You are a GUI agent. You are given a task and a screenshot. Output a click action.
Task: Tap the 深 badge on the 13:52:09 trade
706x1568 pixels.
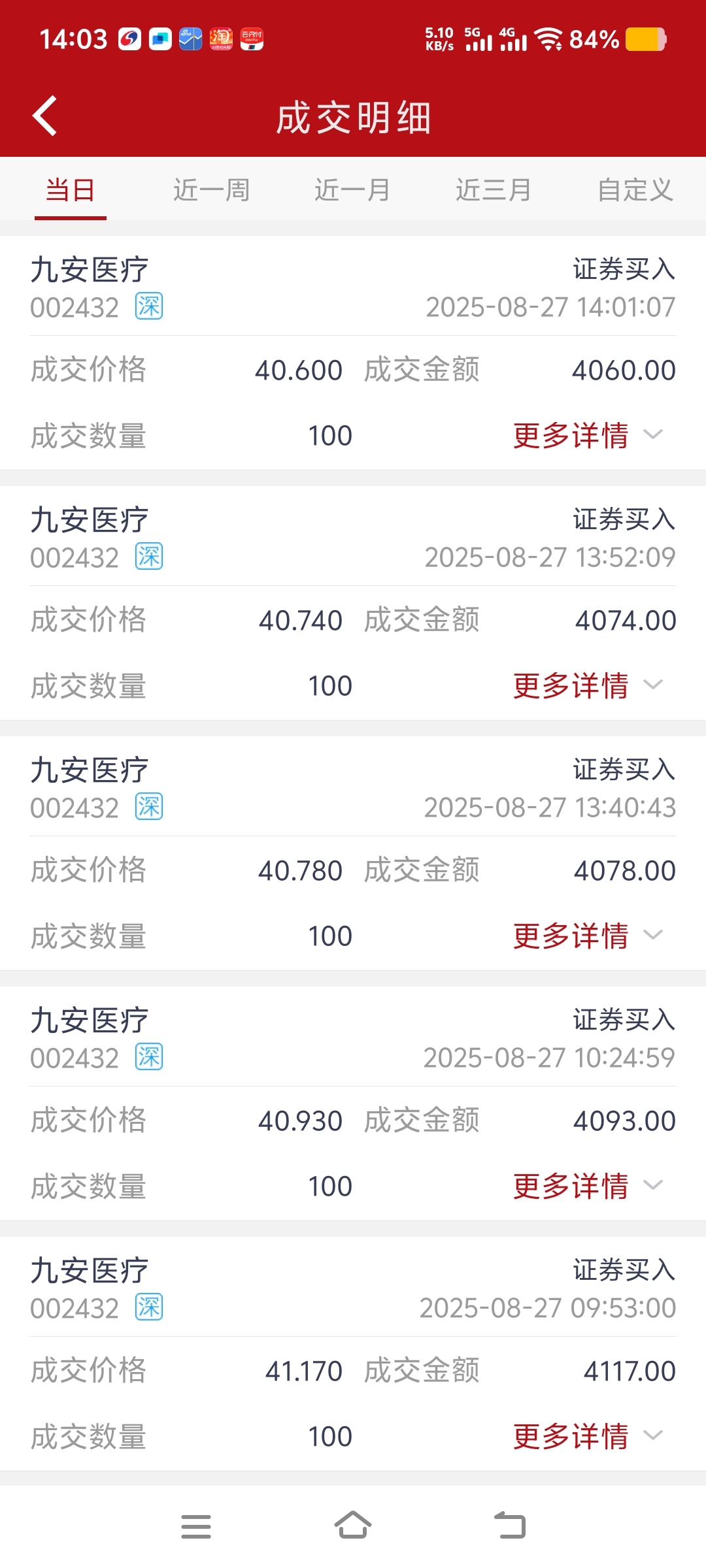click(149, 557)
